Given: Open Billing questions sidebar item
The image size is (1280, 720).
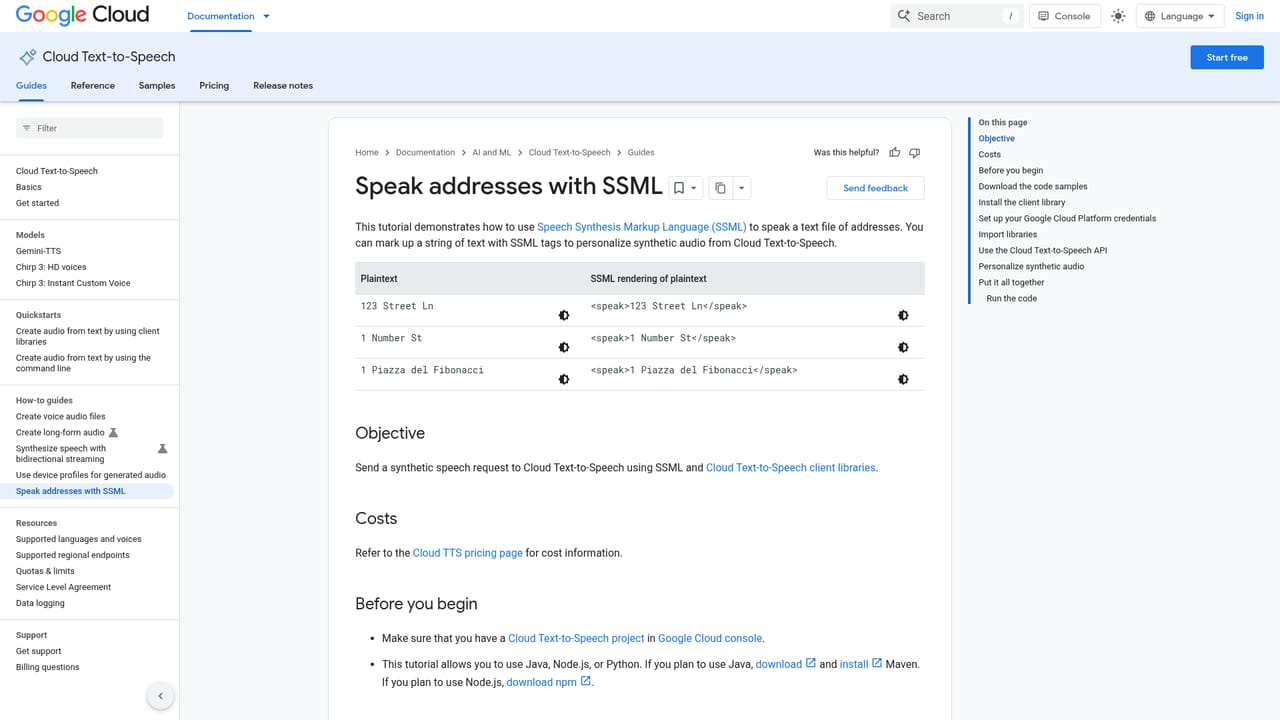Looking at the screenshot, I should [x=48, y=667].
